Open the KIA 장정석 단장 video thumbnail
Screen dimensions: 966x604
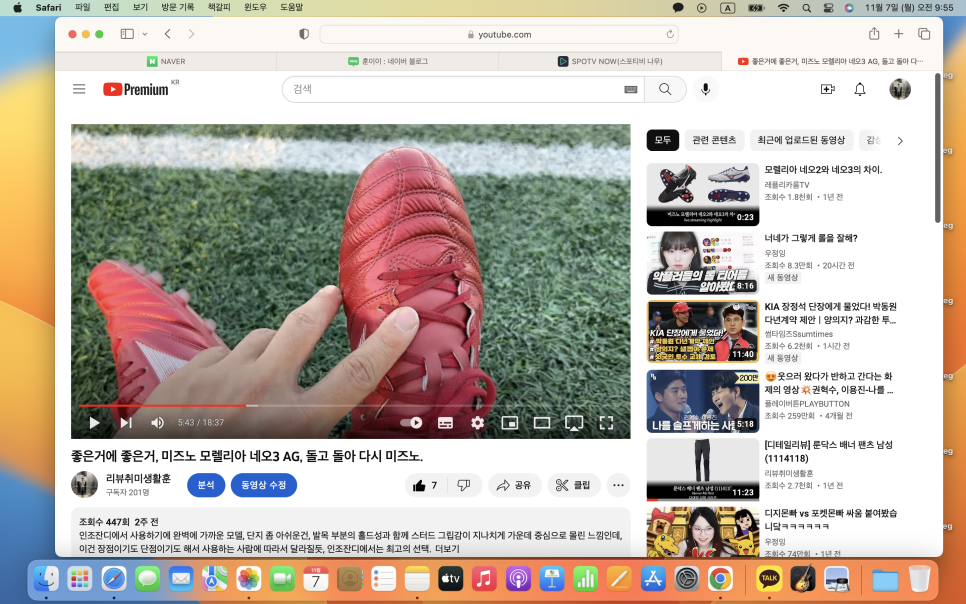coord(703,332)
